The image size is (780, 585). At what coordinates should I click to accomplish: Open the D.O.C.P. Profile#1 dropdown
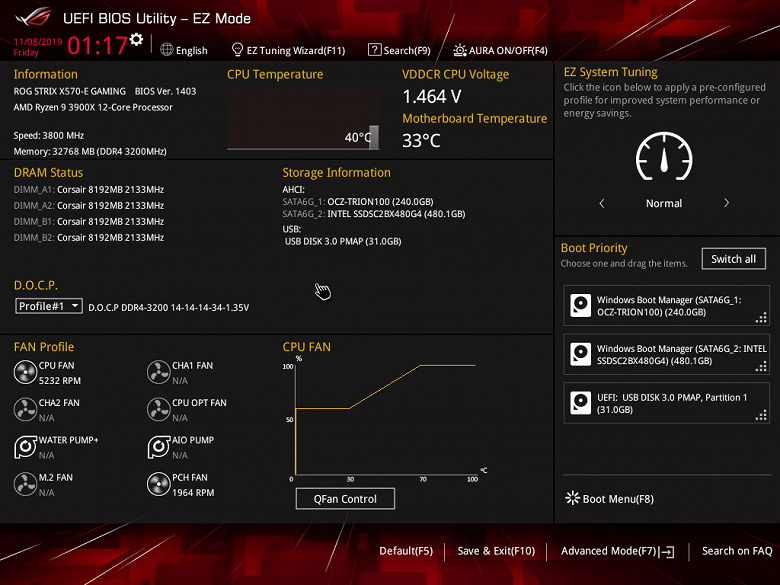pos(48,306)
